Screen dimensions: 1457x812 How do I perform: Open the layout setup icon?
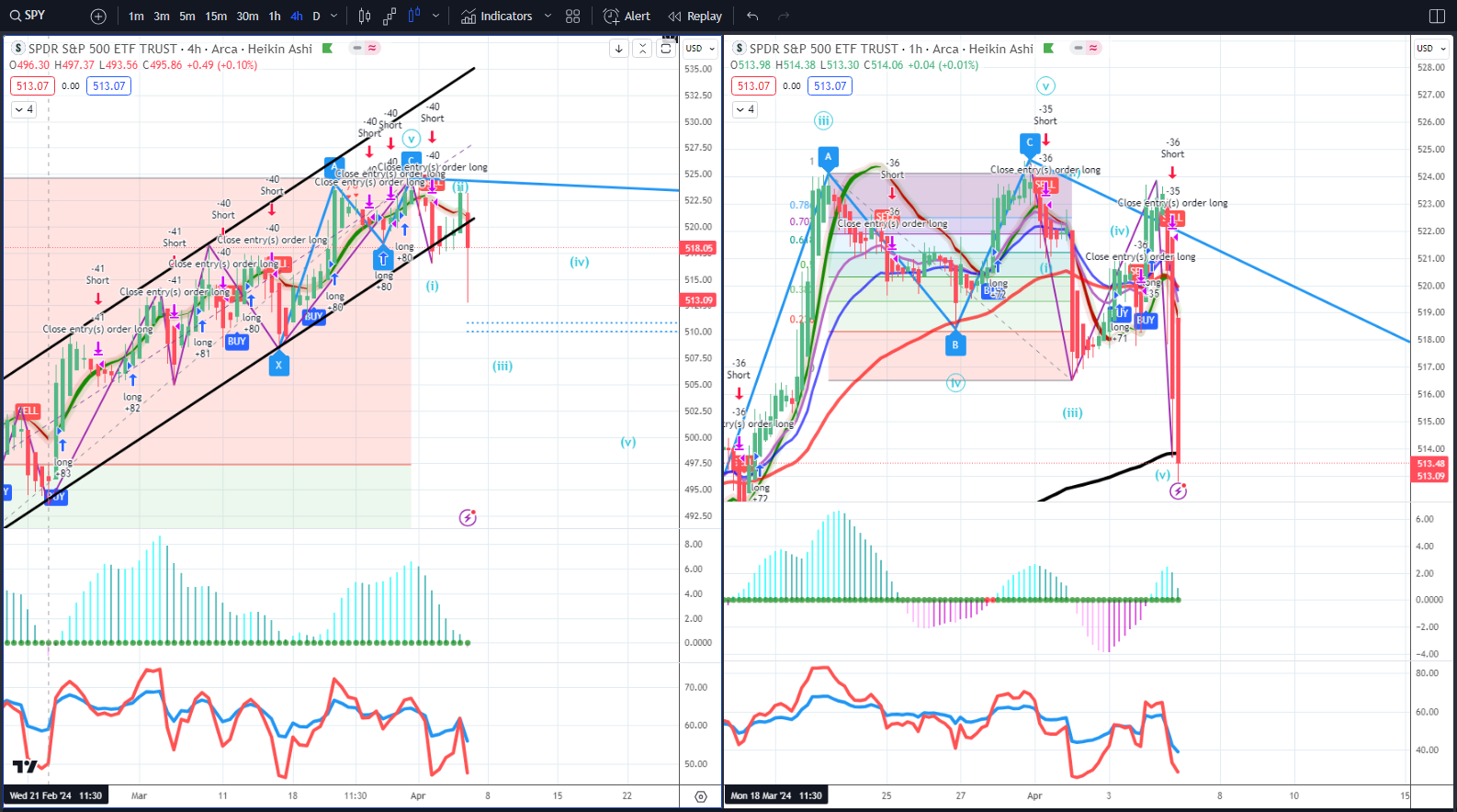click(1438, 17)
